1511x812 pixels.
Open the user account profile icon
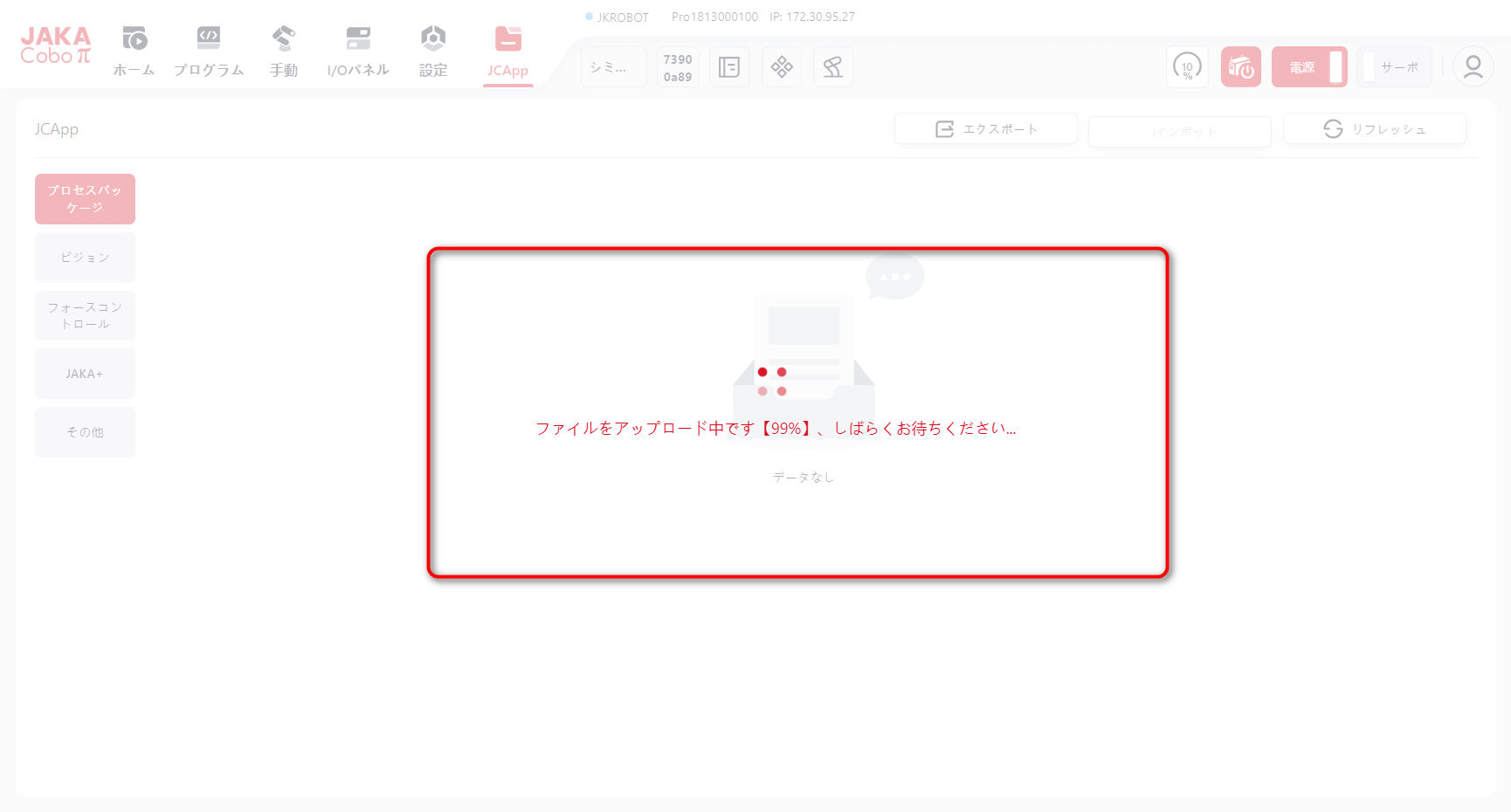tap(1473, 67)
